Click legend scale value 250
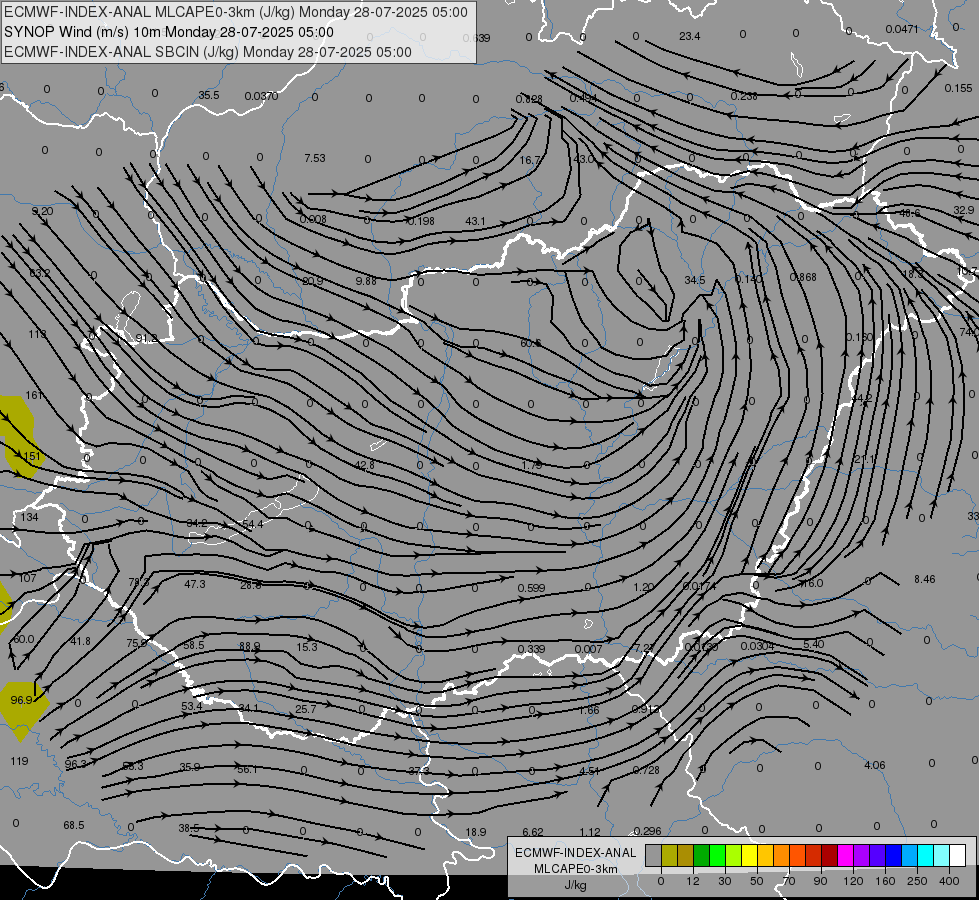Image resolution: width=979 pixels, height=900 pixels. [917, 881]
